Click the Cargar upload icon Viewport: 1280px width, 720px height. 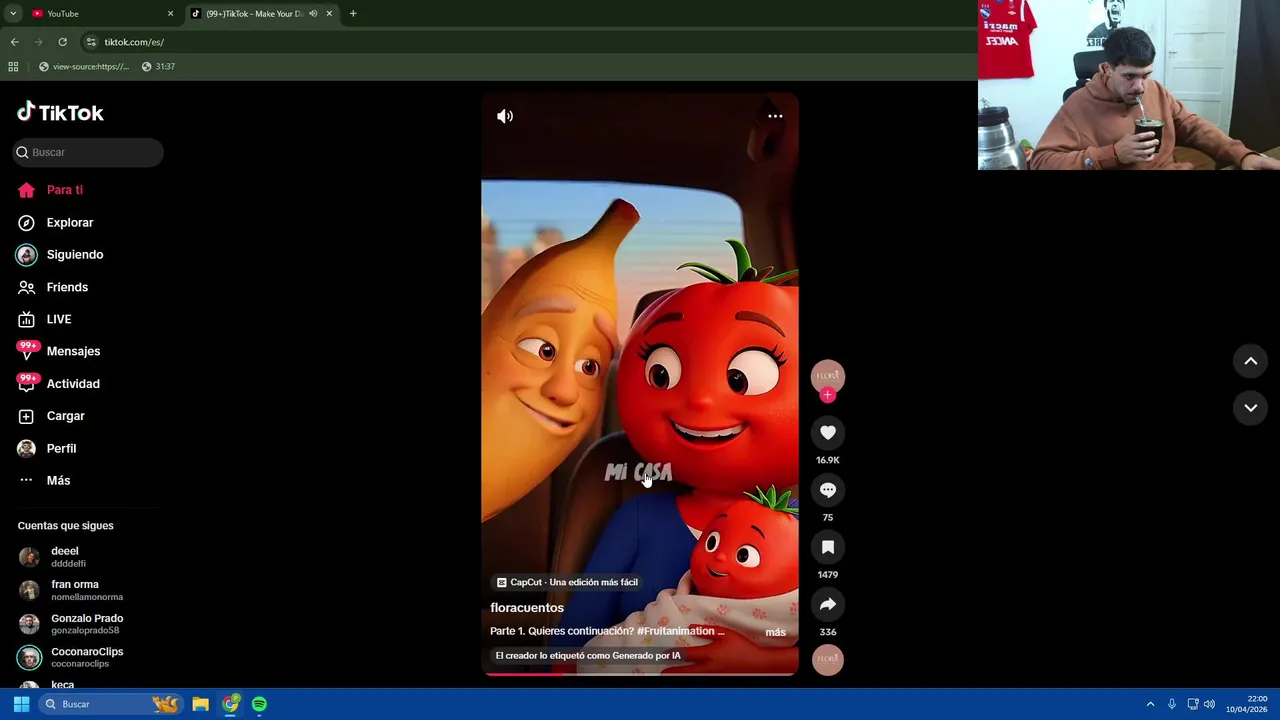tap(26, 416)
